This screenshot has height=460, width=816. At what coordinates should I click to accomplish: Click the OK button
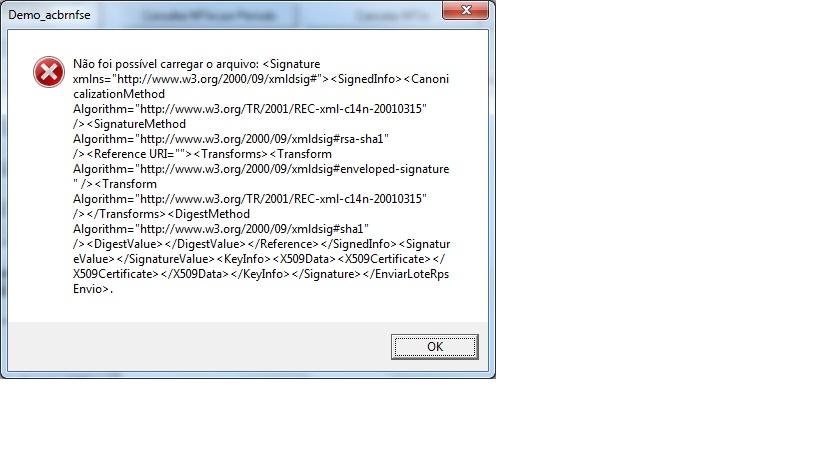click(435, 347)
